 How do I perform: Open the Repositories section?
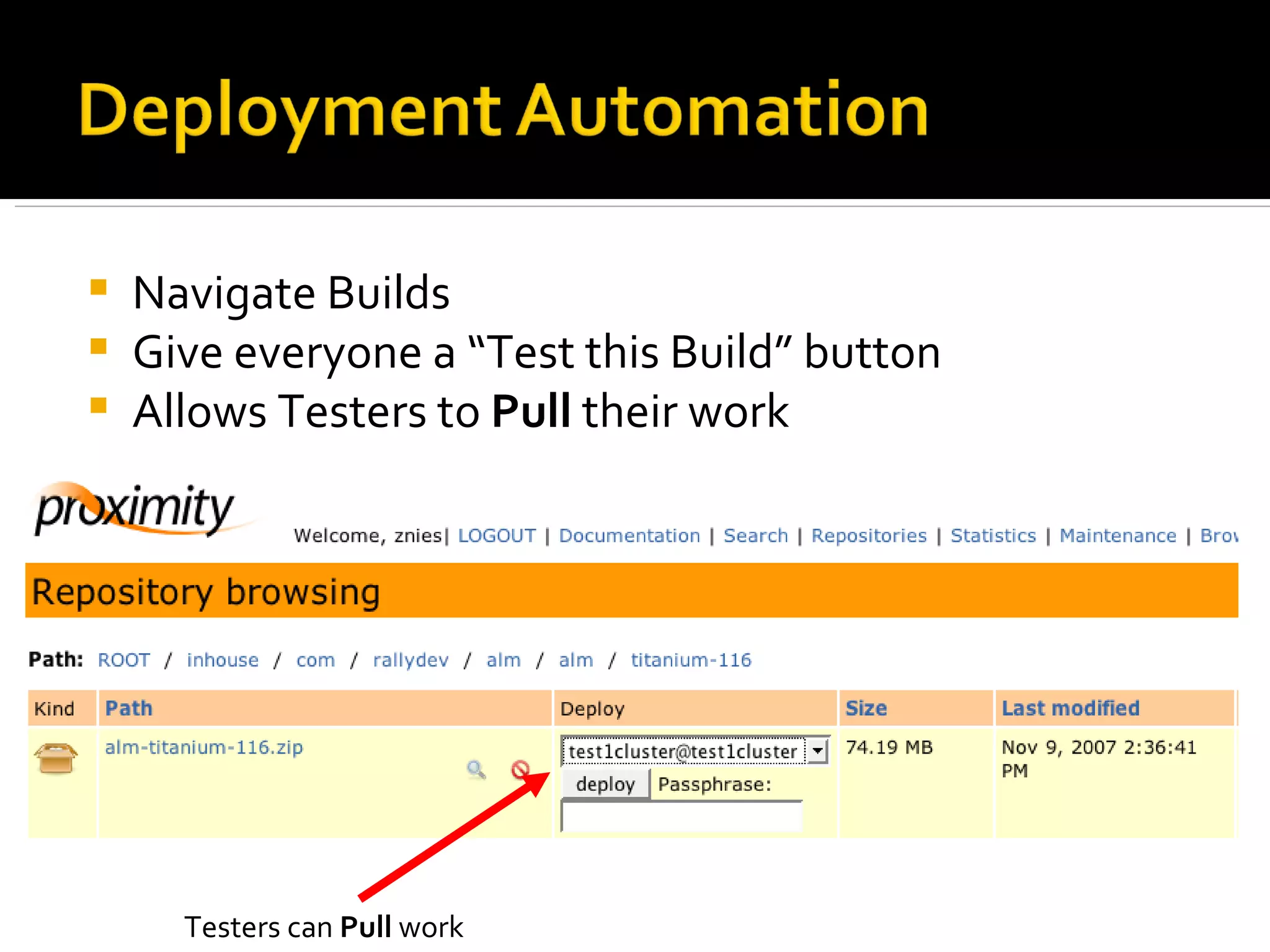[869, 535]
